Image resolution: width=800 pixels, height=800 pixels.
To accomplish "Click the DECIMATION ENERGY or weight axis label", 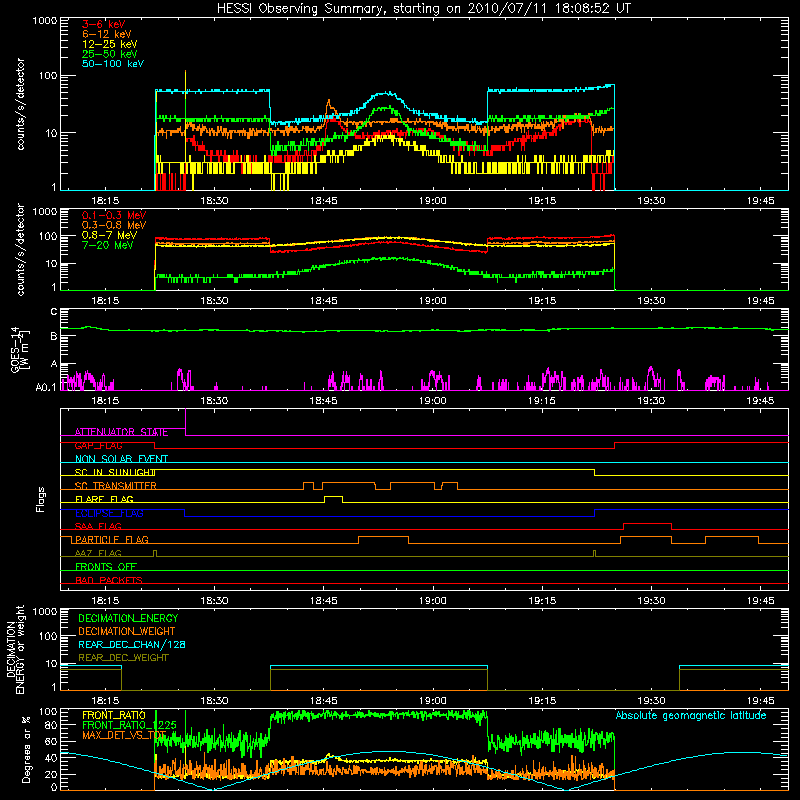I will coord(15,649).
